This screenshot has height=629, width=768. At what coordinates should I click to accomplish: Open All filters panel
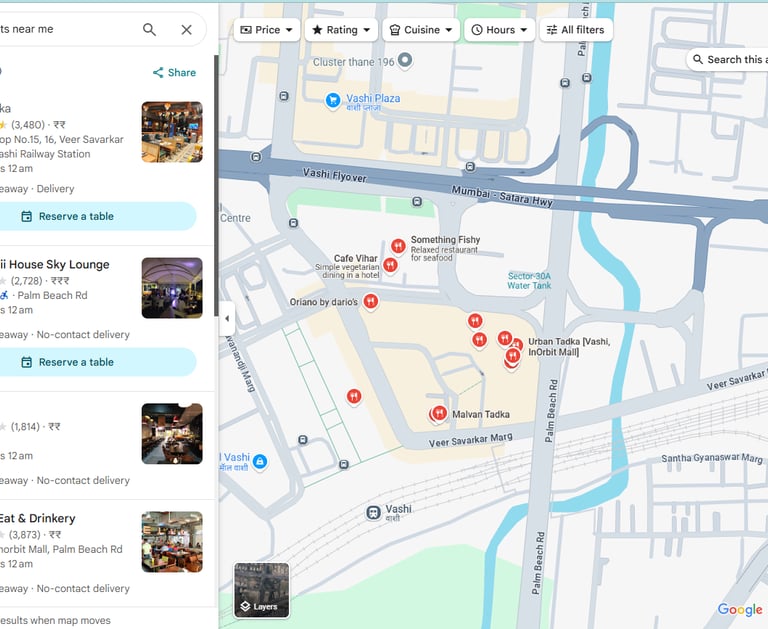(576, 30)
